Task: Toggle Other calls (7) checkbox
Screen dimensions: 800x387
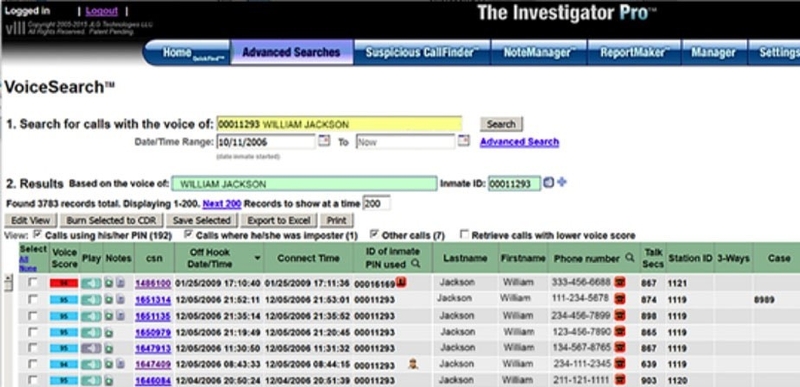Action: click(374, 235)
